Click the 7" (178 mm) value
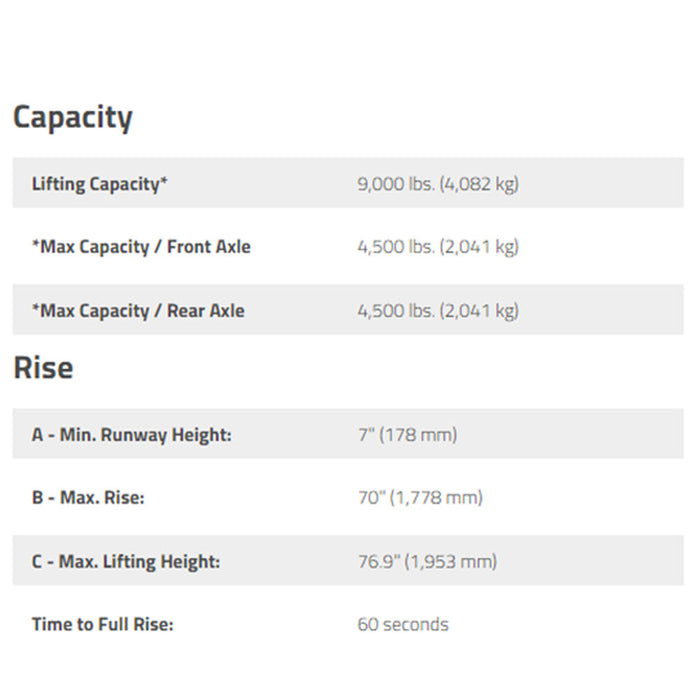Image resolution: width=700 pixels, height=700 pixels. click(408, 435)
